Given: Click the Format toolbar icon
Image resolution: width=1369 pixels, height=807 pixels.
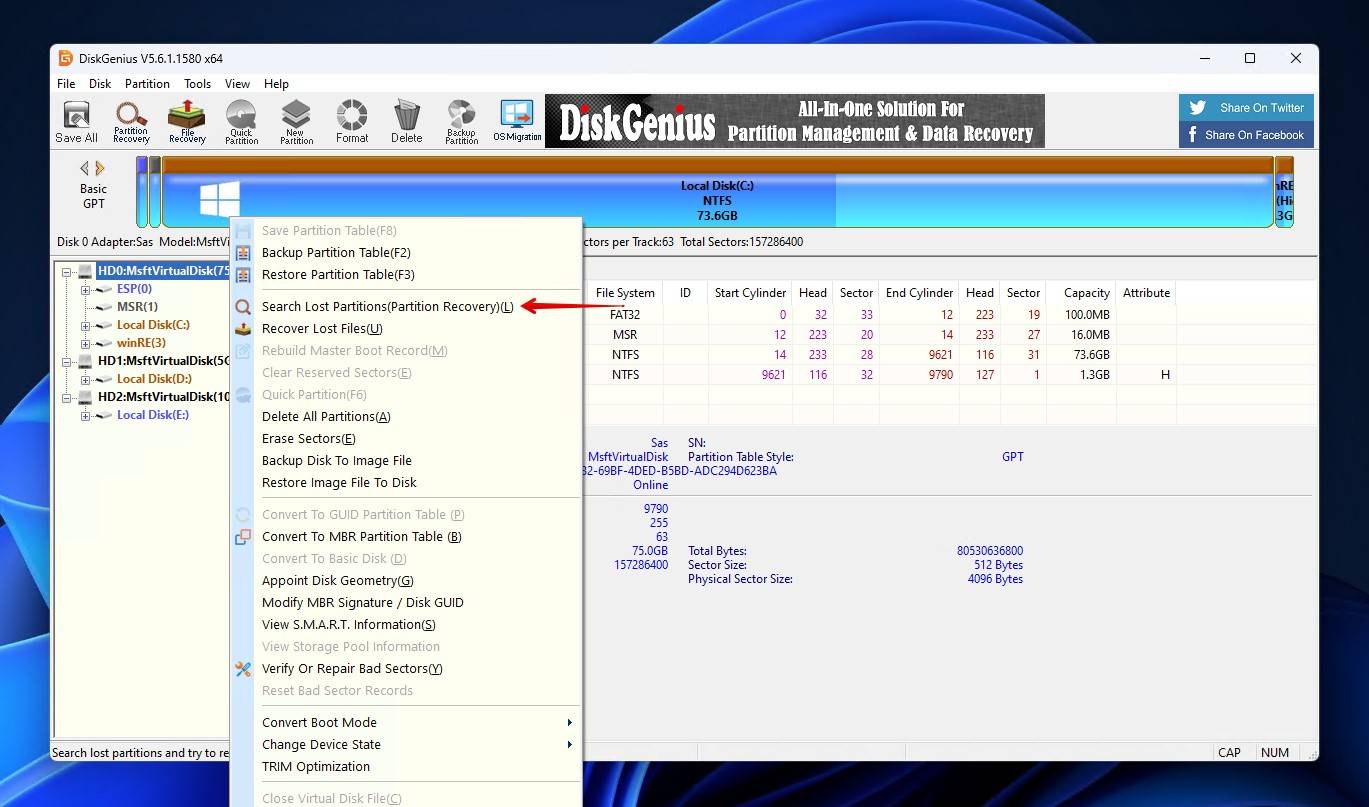Looking at the screenshot, I should click(352, 122).
